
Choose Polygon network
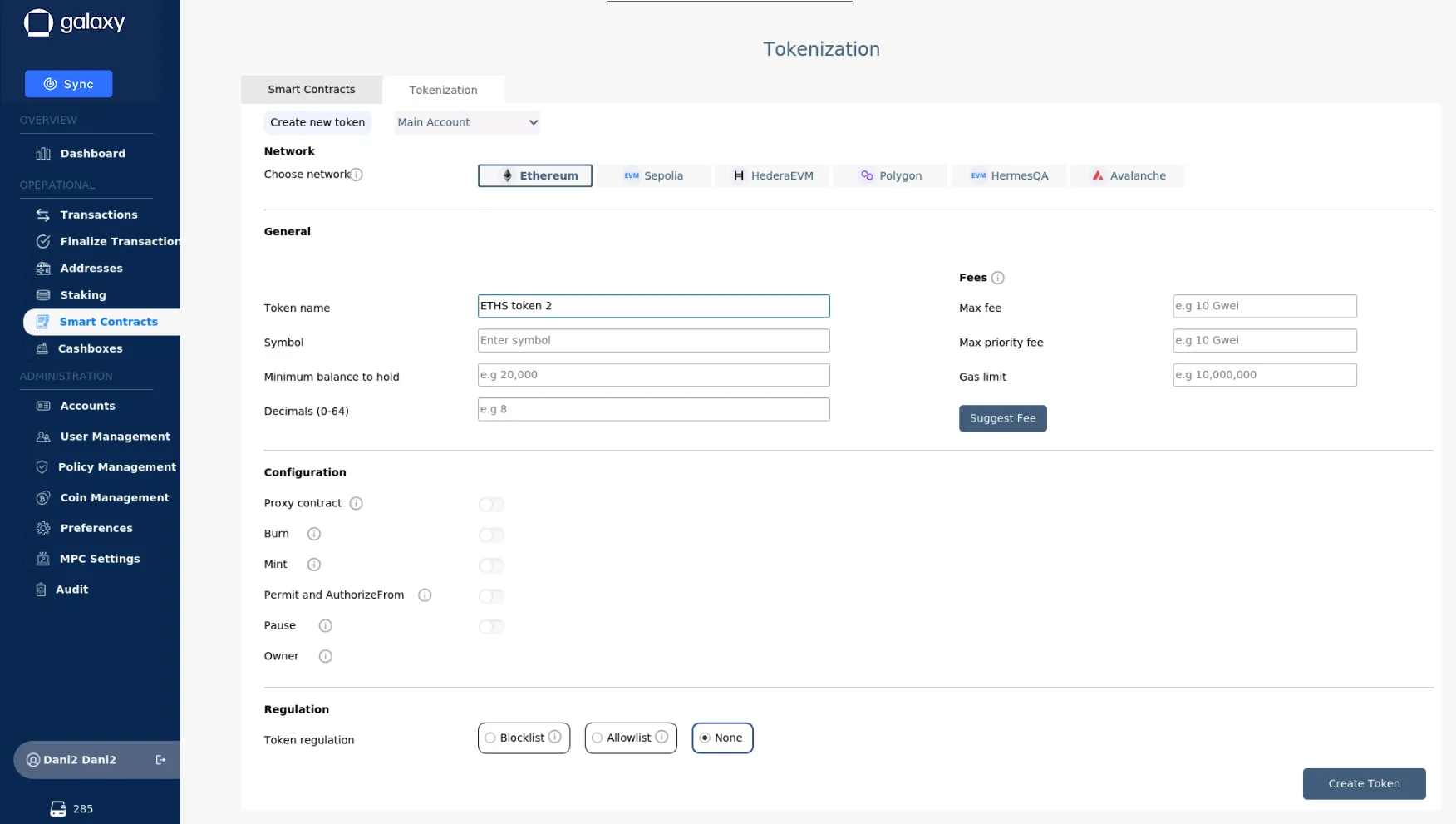click(890, 175)
